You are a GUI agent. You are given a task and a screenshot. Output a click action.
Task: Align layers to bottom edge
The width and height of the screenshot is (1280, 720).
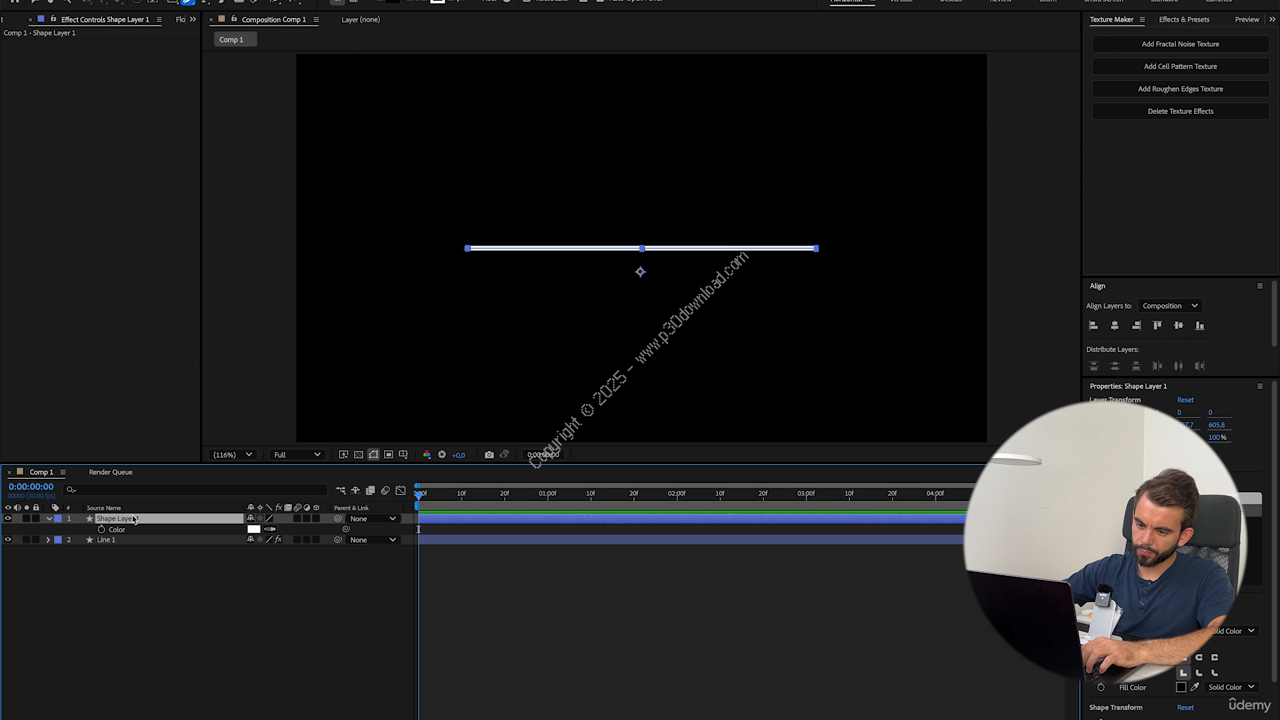[1200, 325]
